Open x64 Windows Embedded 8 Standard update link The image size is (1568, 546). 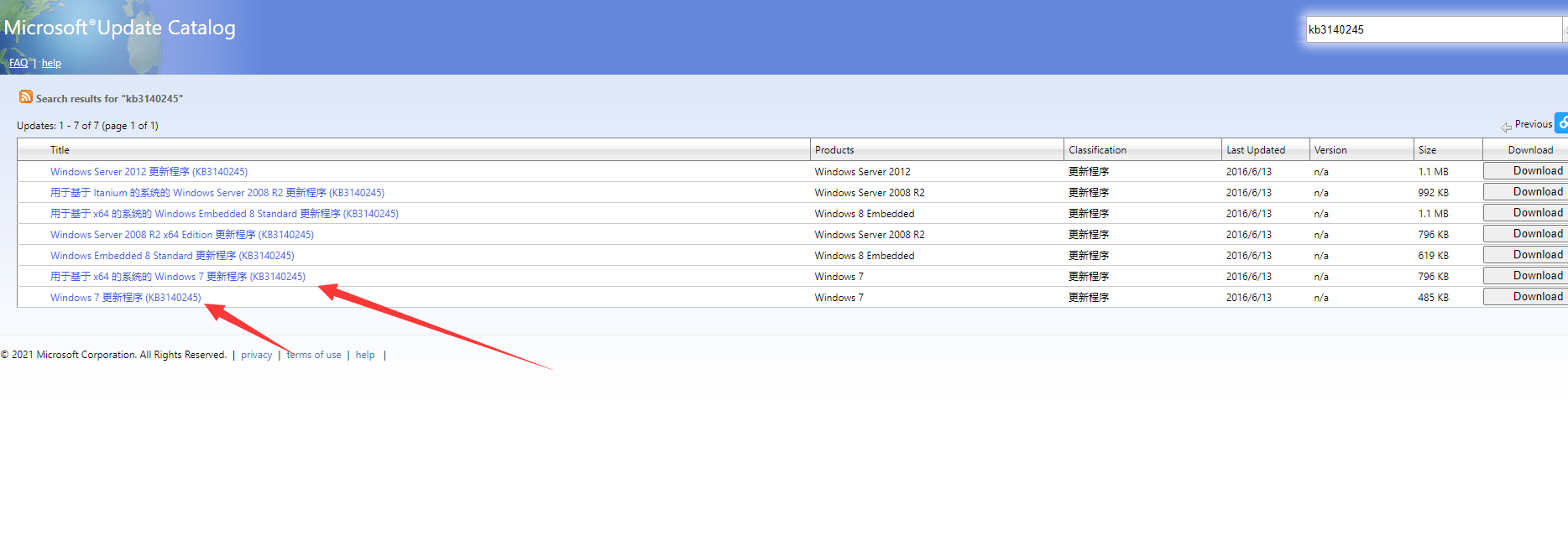pos(224,214)
